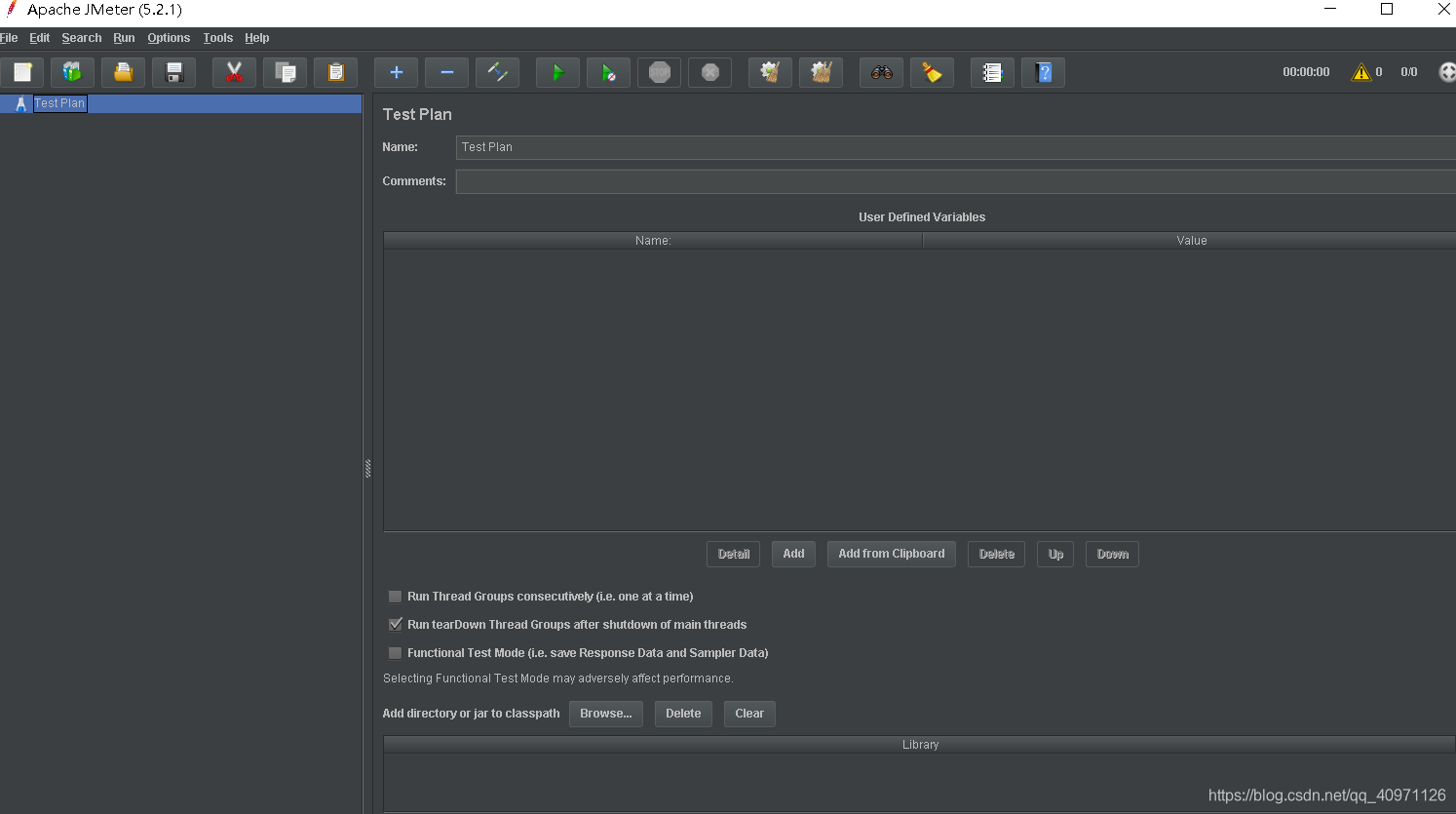The width and height of the screenshot is (1456, 814).
Task: Click the Test Plan tree icon
Action: tap(20, 103)
